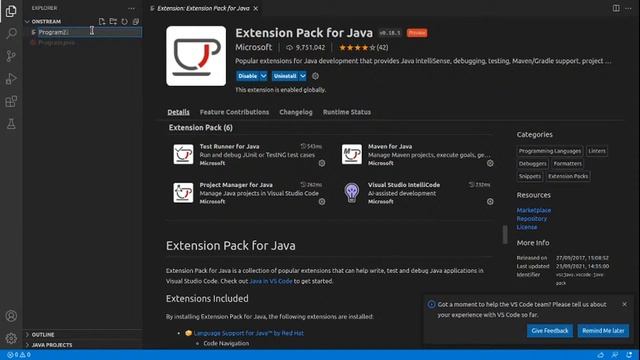Switch to the Runtime Status tab
The width and height of the screenshot is (640, 360).
(x=347, y=112)
